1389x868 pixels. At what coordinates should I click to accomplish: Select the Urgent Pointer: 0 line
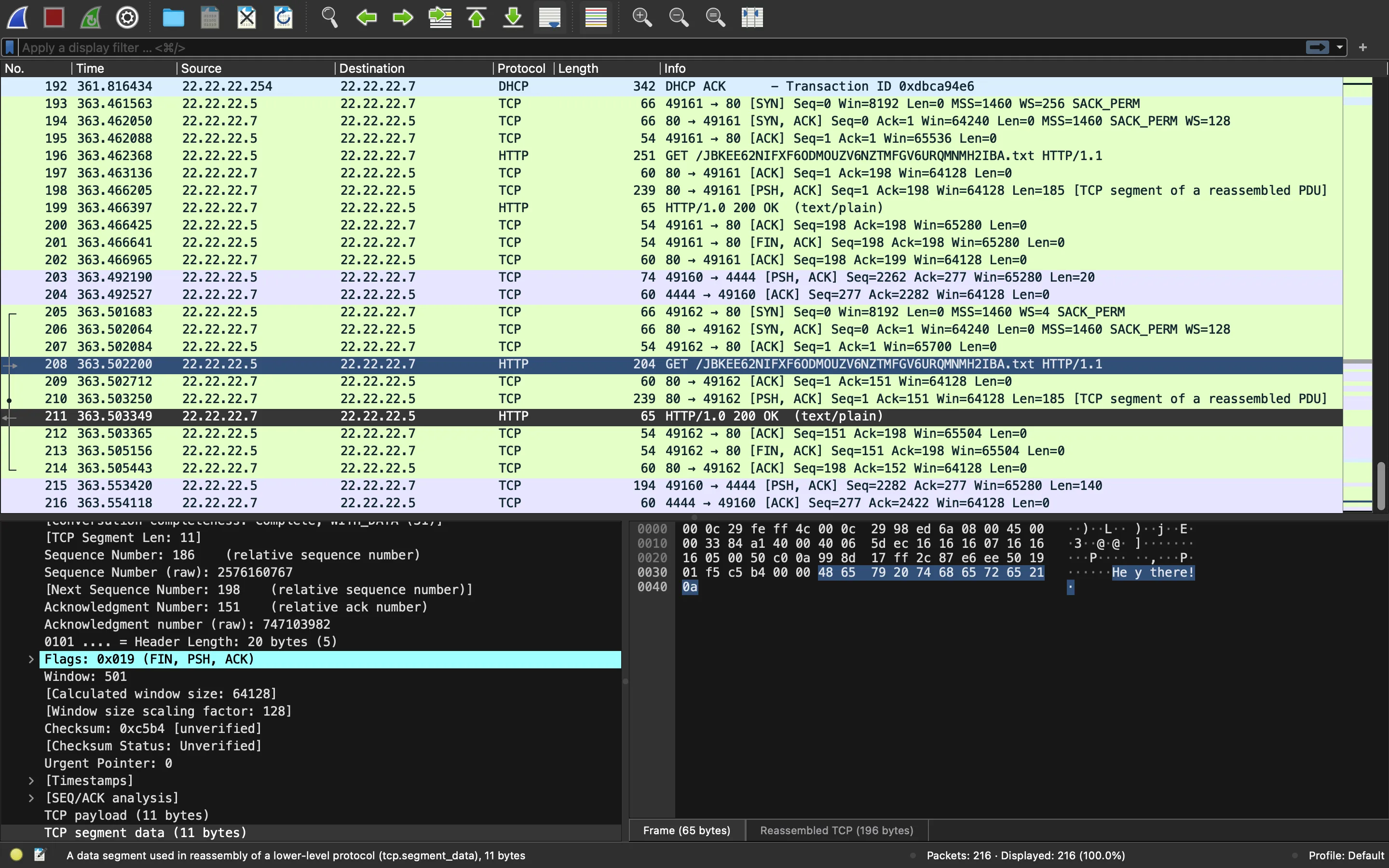(x=330, y=763)
